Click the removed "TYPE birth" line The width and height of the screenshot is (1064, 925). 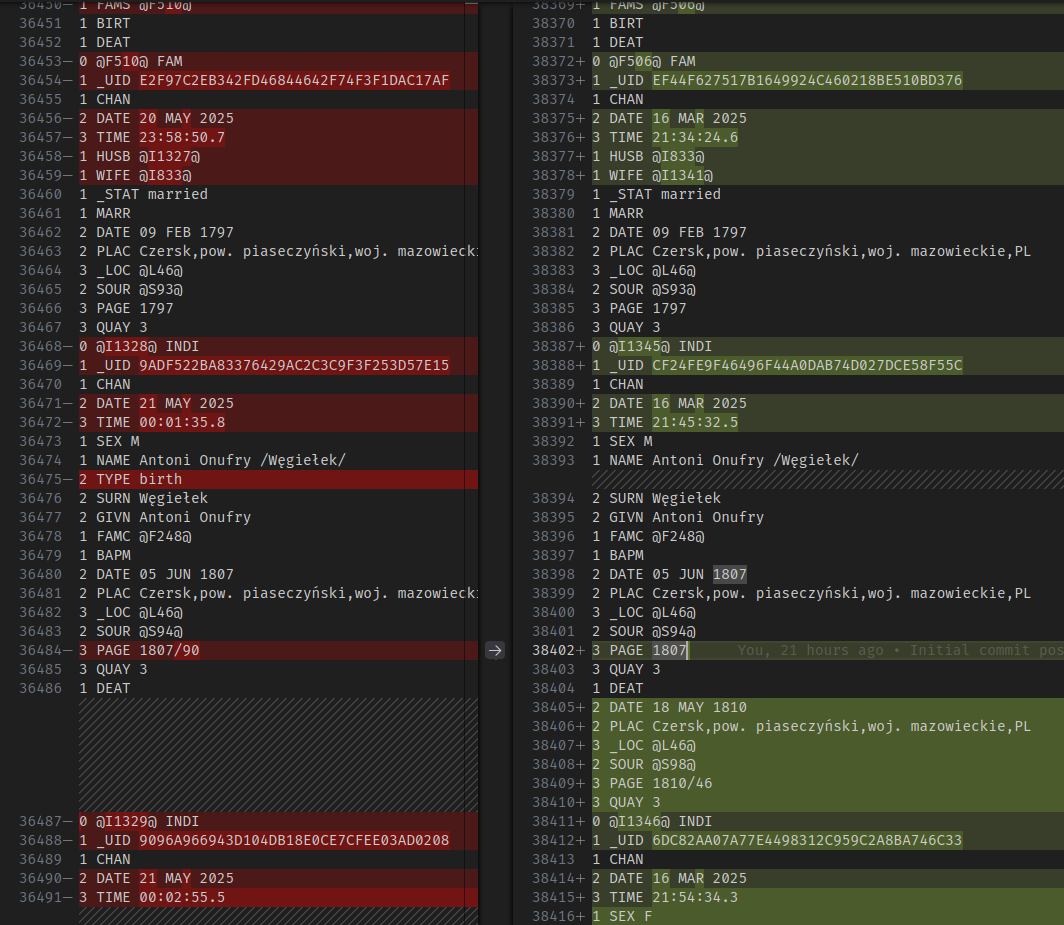click(139, 479)
